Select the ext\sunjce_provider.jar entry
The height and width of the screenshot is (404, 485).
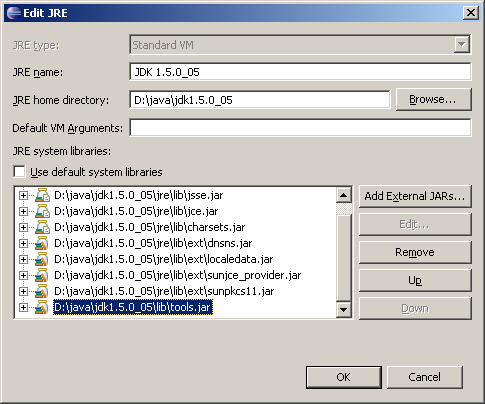pyautogui.click(x=177, y=275)
